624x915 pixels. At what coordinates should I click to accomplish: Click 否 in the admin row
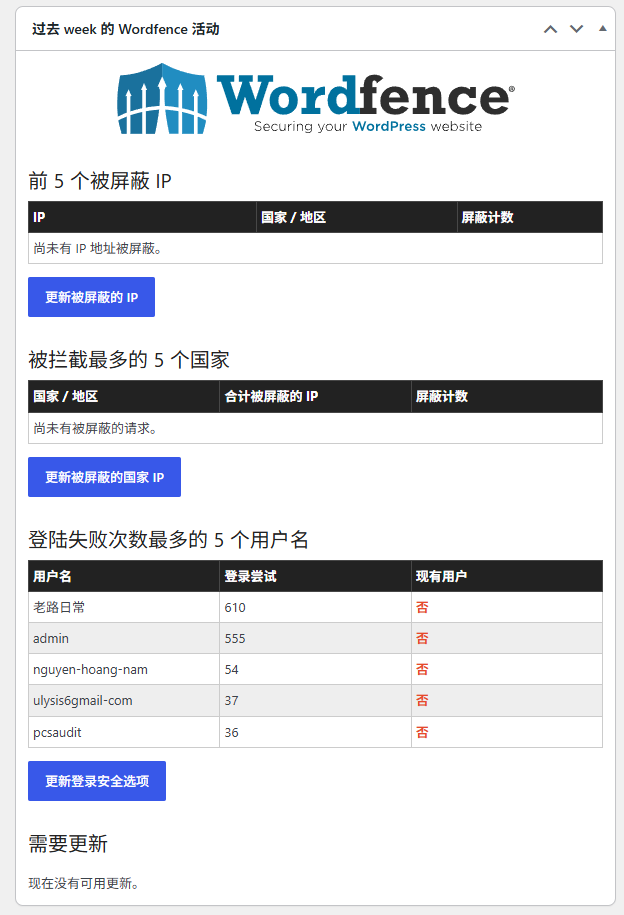[422, 638]
